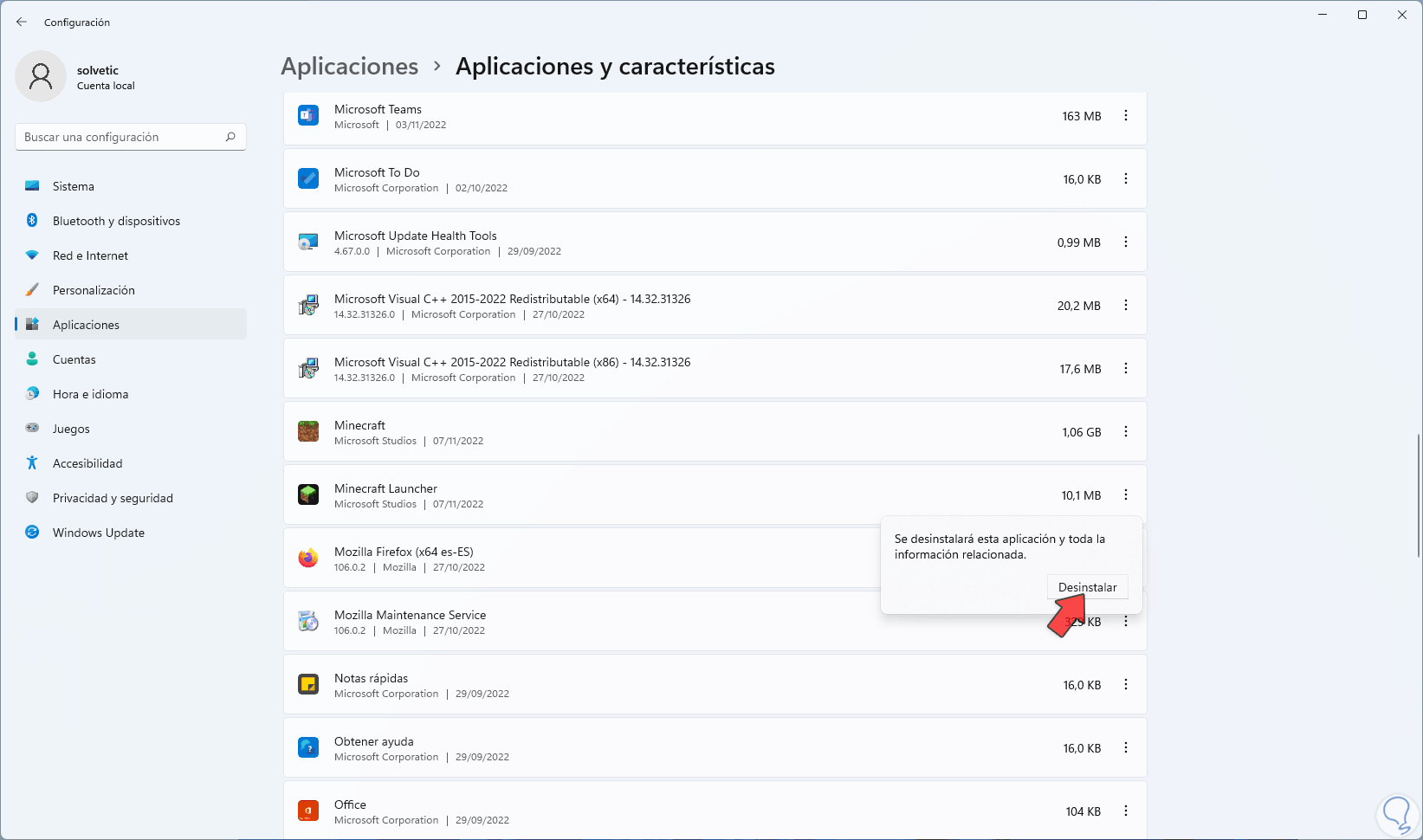Open the options menu for Notas rápidas

point(1125,684)
